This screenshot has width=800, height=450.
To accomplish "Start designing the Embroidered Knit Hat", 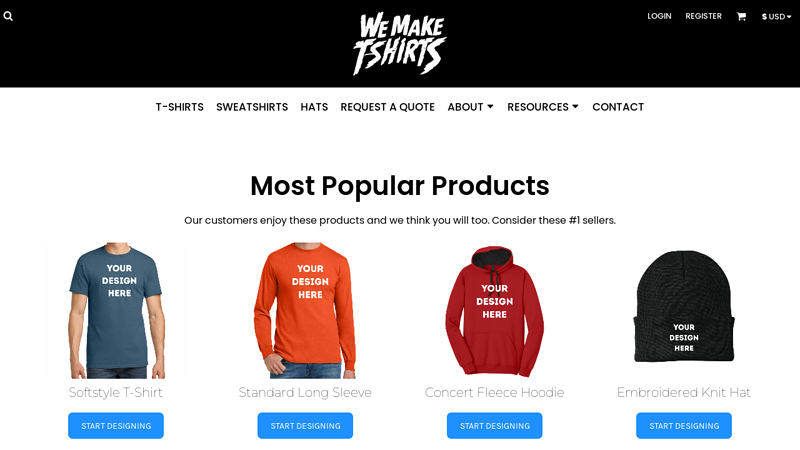I will tap(684, 426).
